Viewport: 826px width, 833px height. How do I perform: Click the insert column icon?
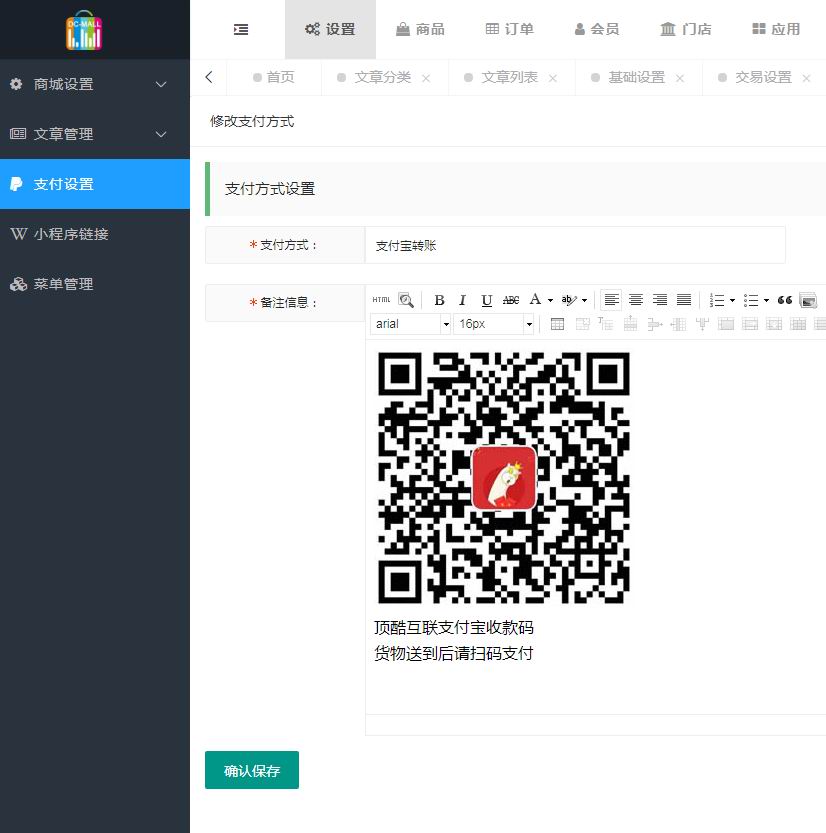pyautogui.click(x=678, y=324)
